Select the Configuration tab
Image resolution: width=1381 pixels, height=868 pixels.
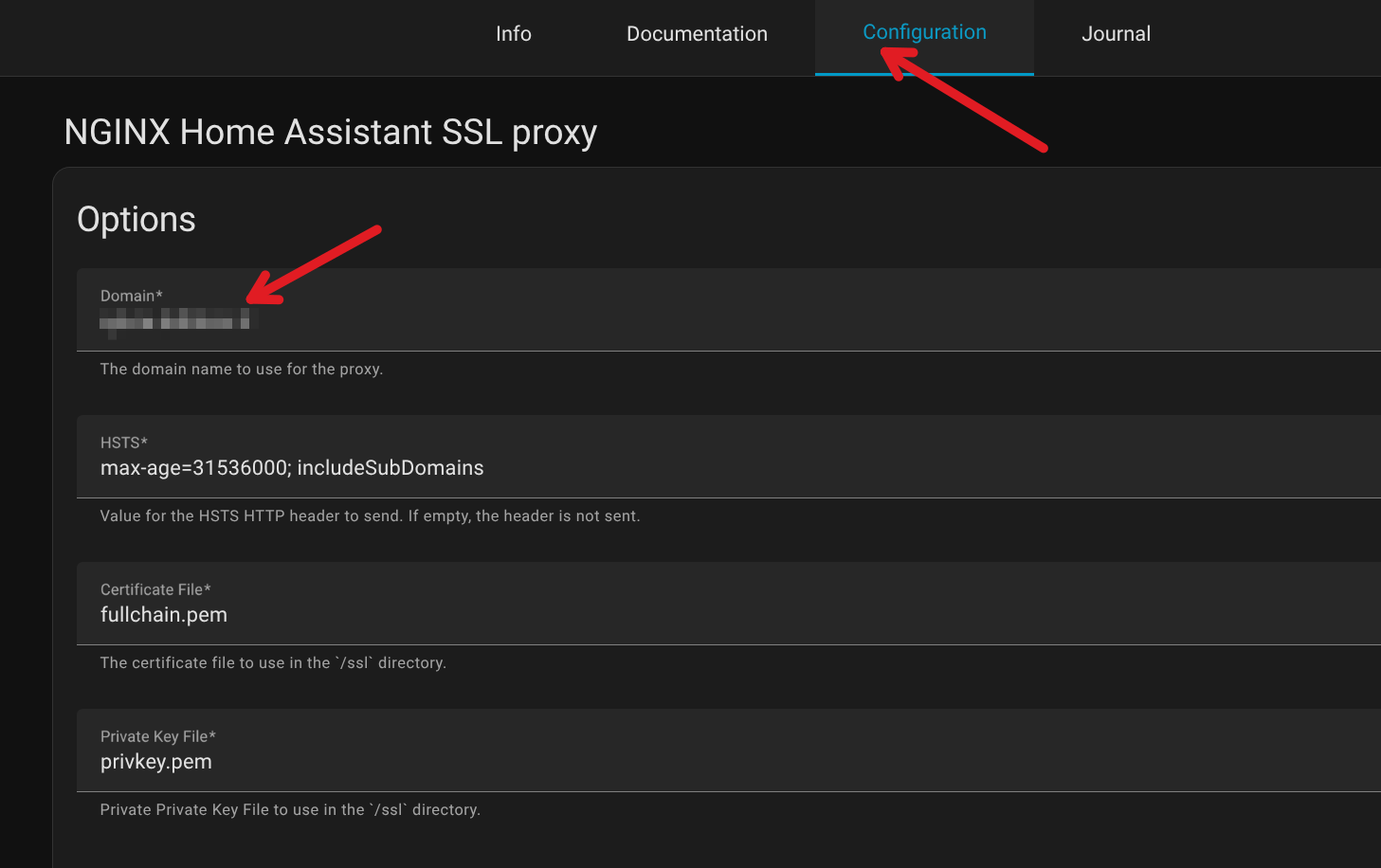click(x=924, y=33)
